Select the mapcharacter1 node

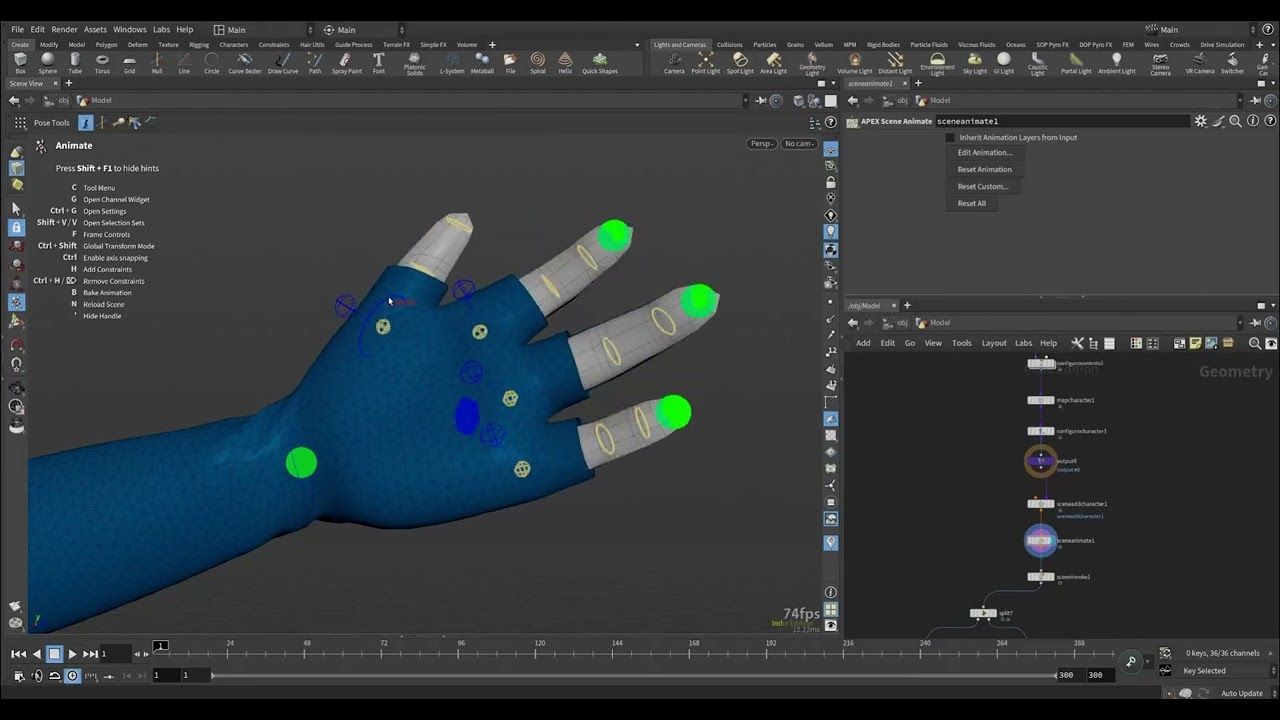click(1041, 400)
